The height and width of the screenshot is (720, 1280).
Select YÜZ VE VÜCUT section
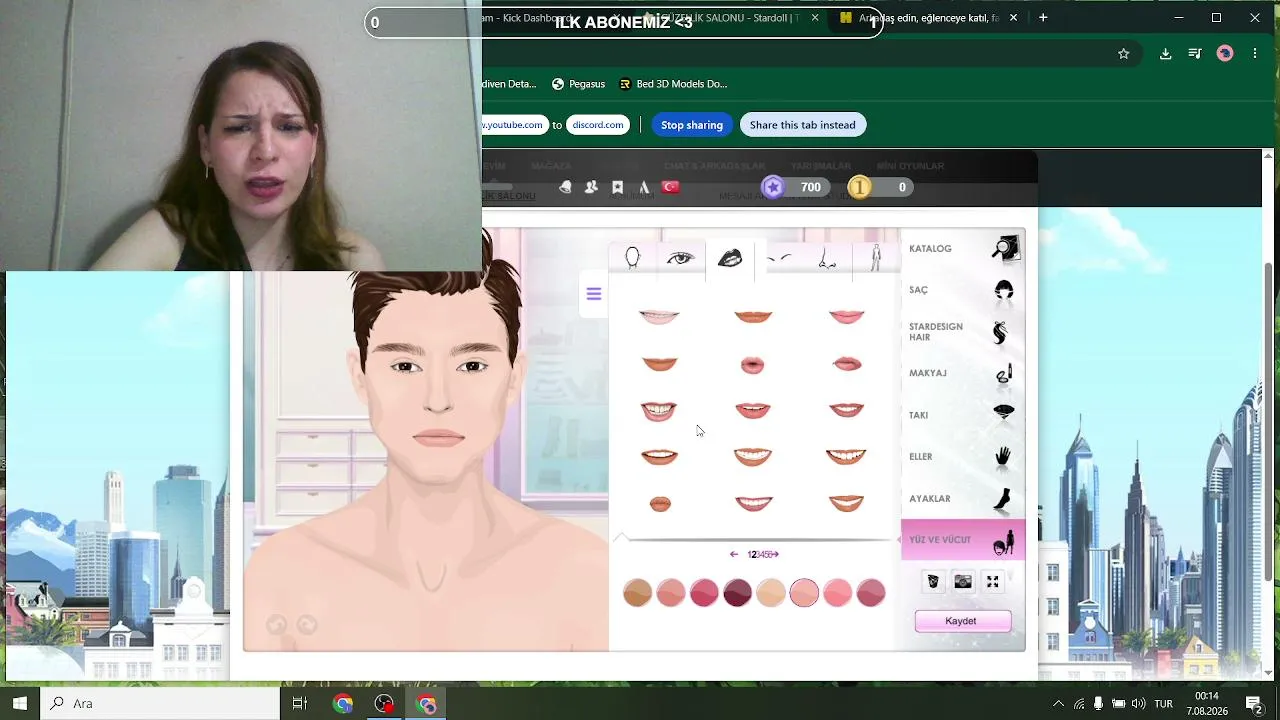(962, 540)
